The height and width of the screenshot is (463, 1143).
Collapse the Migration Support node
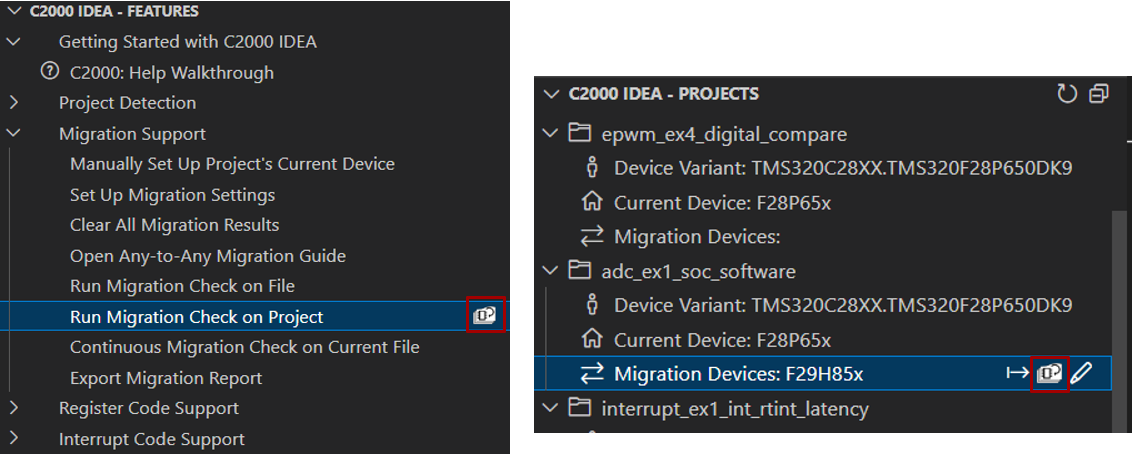tap(14, 133)
